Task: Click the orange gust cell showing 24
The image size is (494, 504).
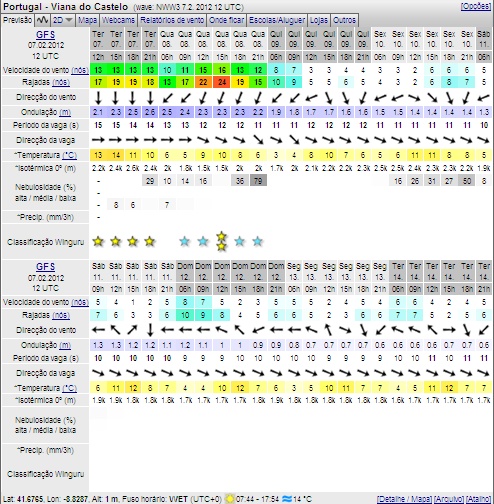Action: pyautogui.click(x=222, y=82)
